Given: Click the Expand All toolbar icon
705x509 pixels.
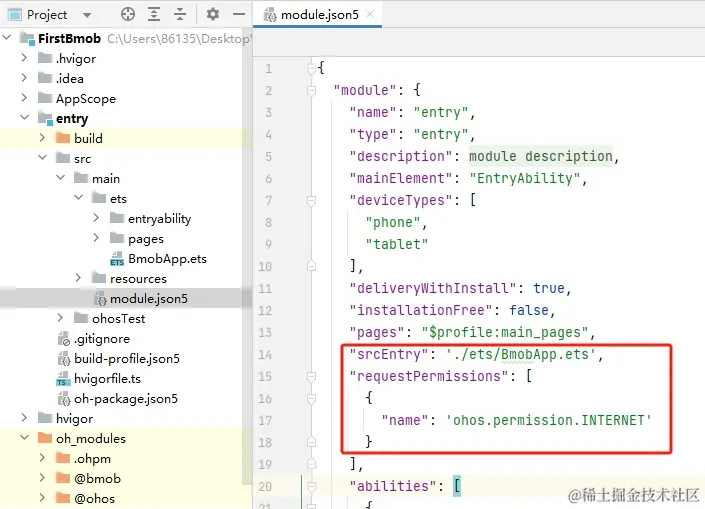Looking at the screenshot, I should coord(154,14).
